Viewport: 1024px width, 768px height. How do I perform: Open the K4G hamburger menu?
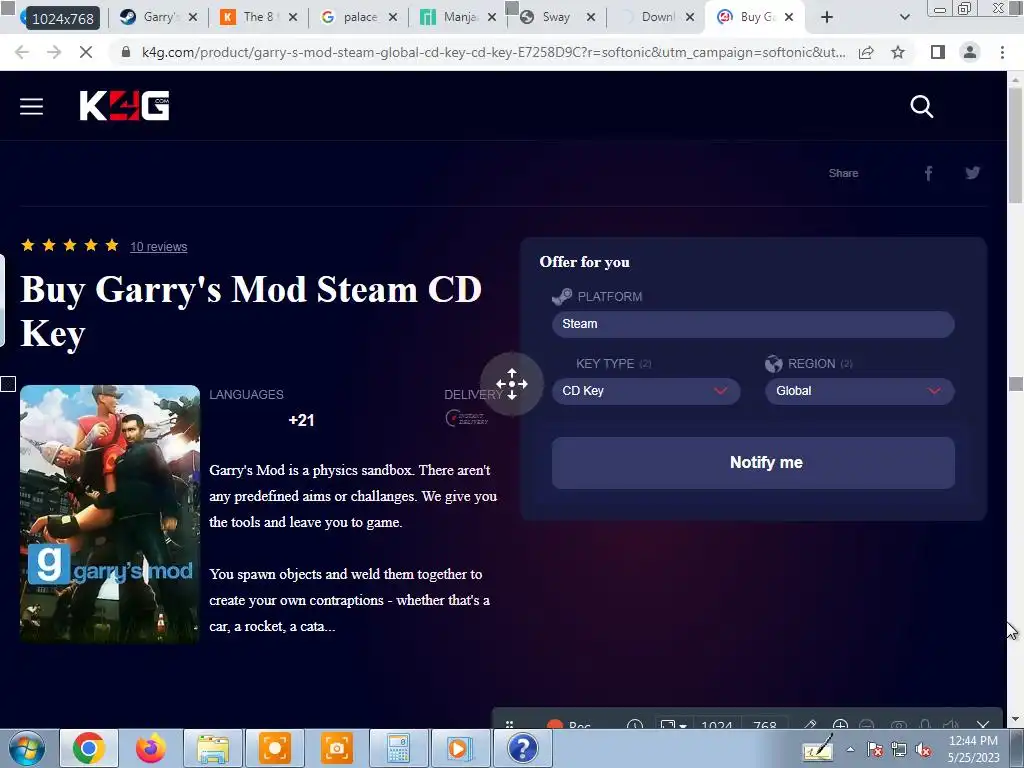31,106
